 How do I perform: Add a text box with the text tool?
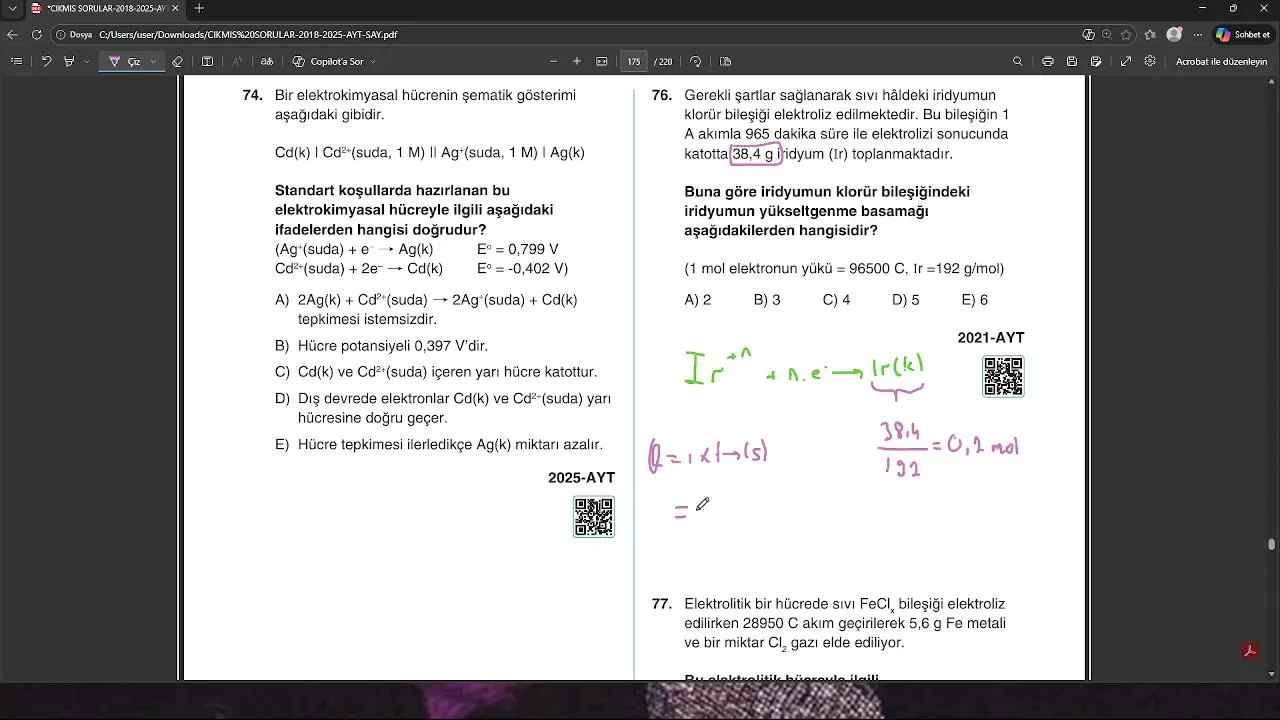click(207, 61)
